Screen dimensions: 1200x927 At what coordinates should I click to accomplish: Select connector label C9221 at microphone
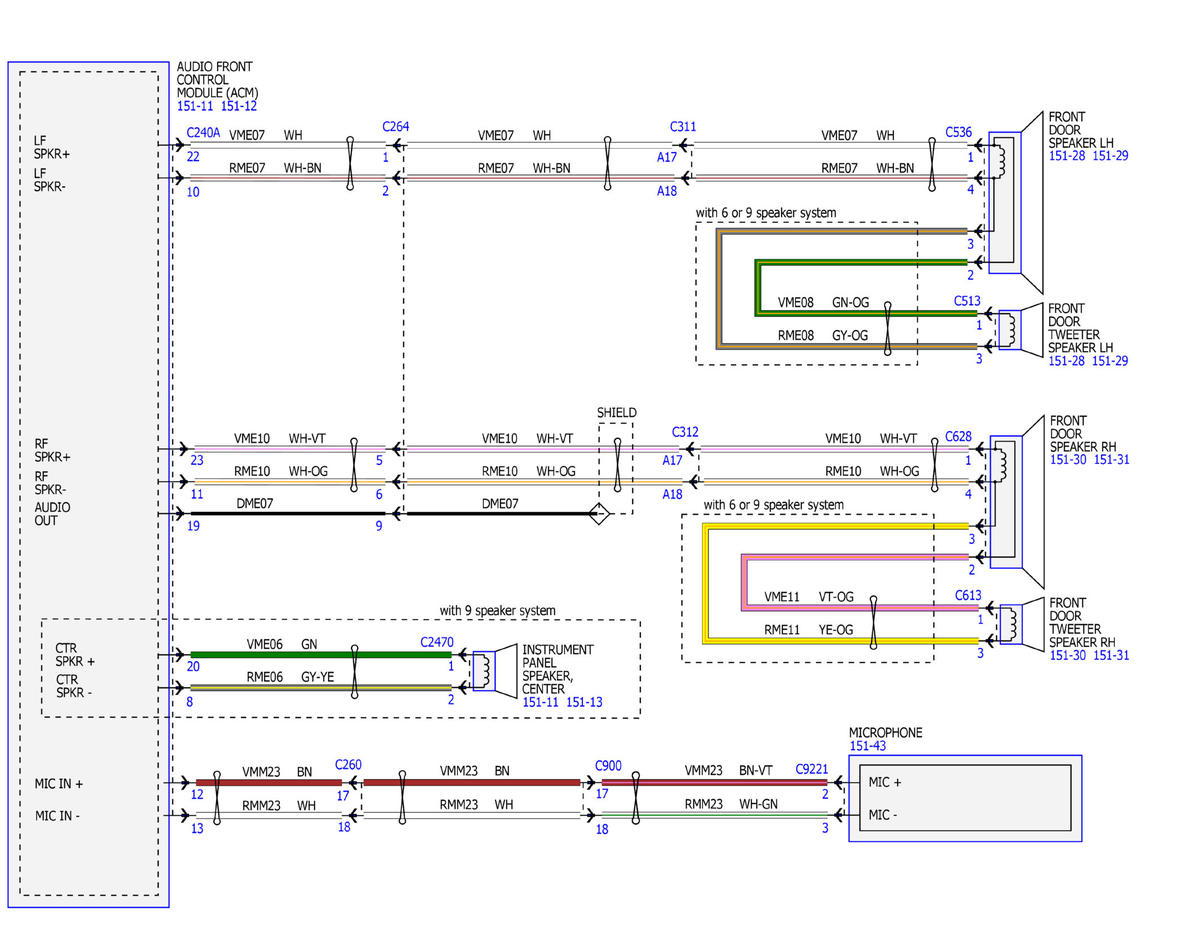(x=813, y=768)
